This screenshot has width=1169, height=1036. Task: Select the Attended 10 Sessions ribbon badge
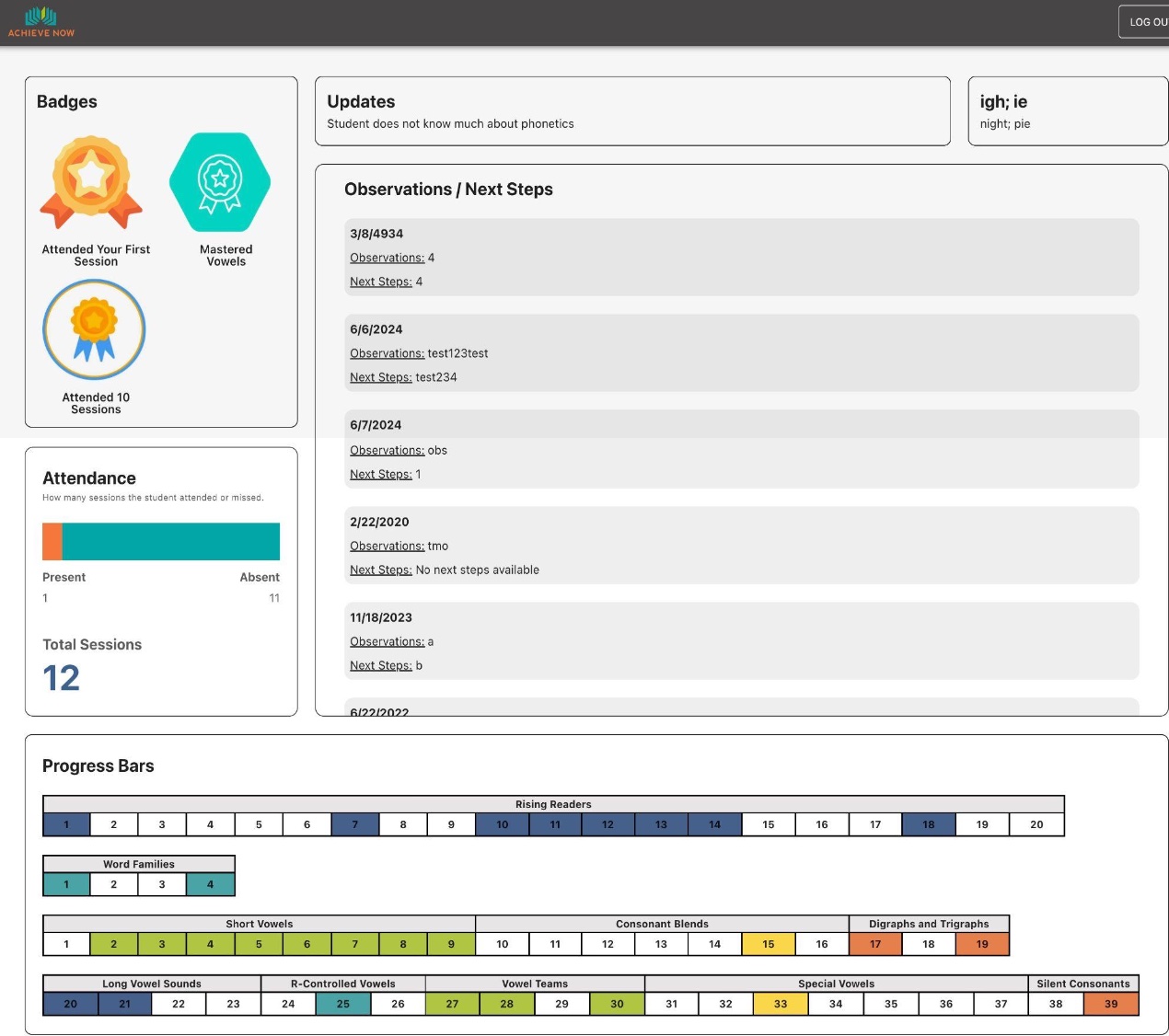coord(94,329)
